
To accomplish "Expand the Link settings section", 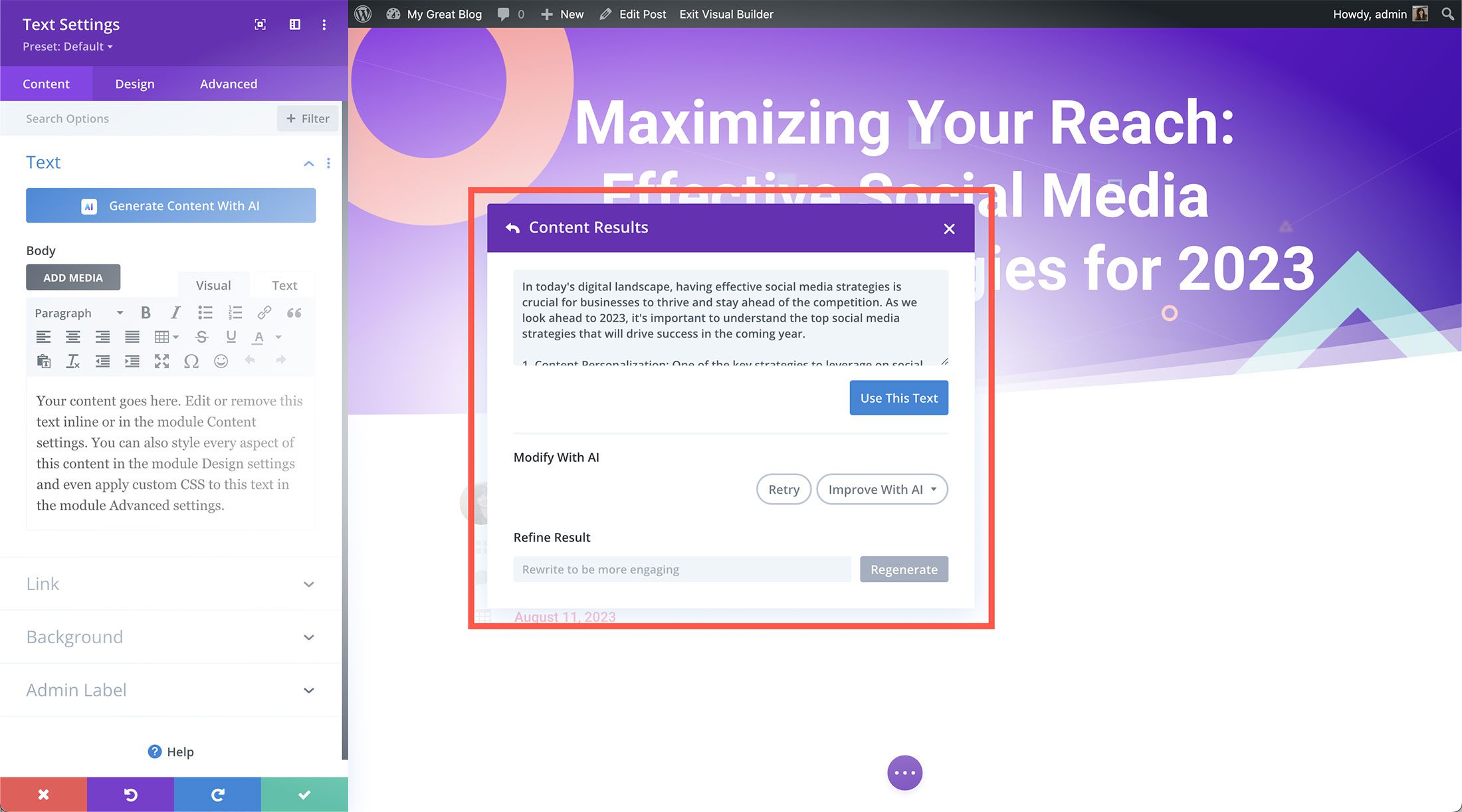I will tap(170, 583).
